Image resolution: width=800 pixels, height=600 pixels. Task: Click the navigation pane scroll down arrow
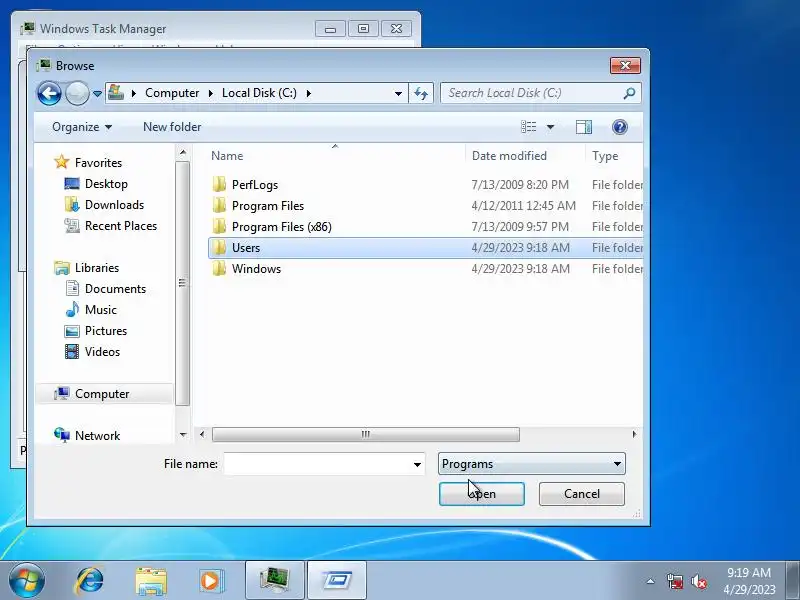[x=183, y=435]
